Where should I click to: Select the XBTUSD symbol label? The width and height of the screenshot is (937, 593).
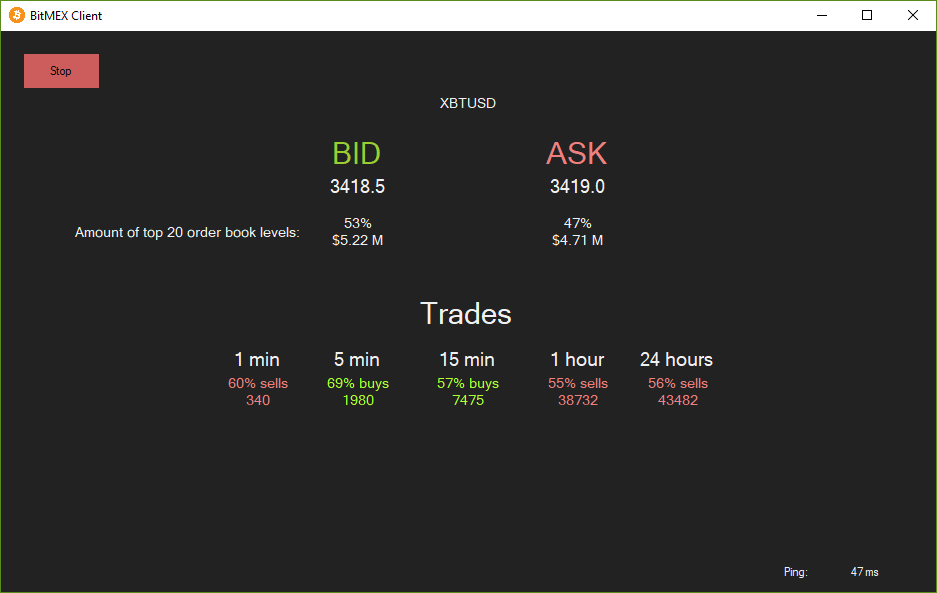[x=468, y=103]
